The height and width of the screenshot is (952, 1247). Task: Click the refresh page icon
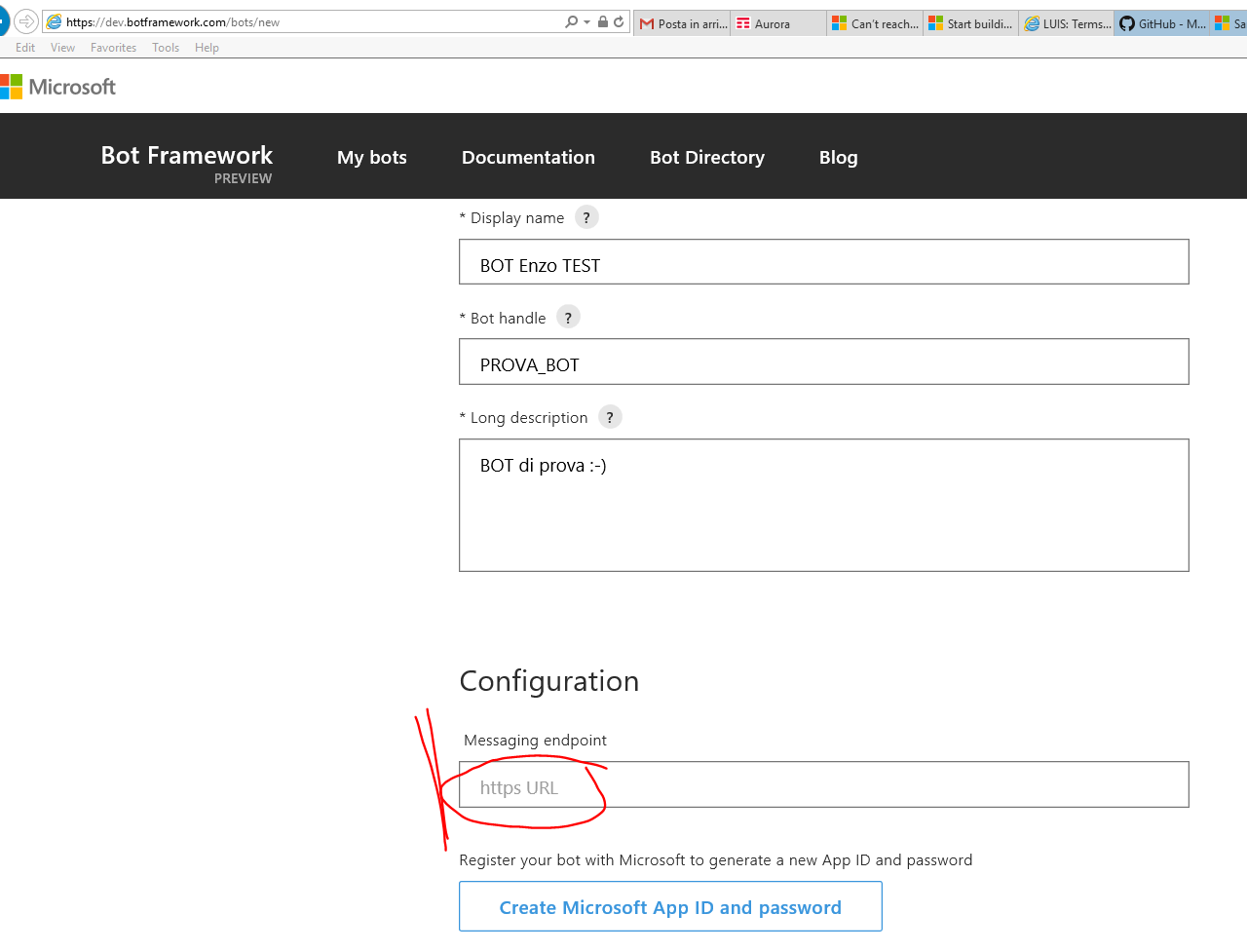pos(619,21)
